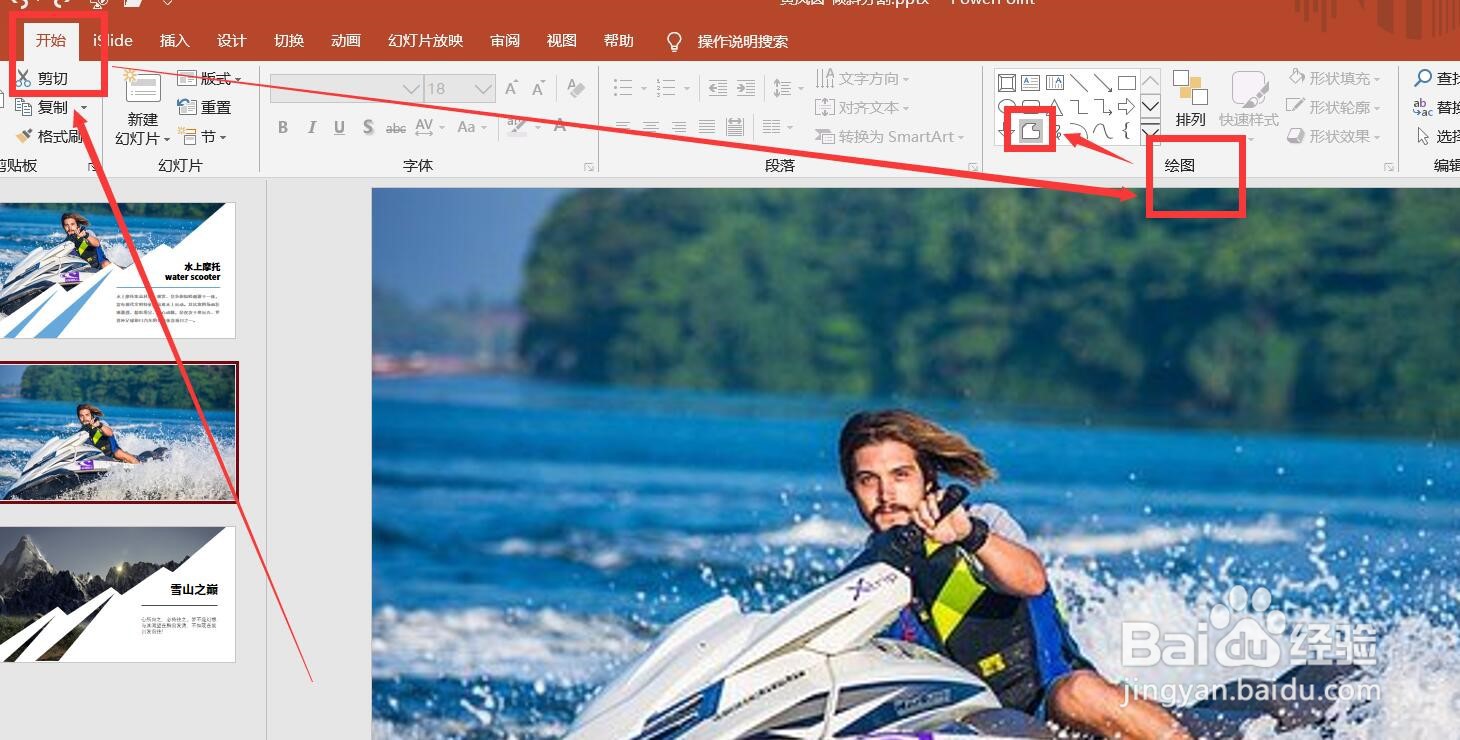The height and width of the screenshot is (740, 1460).
Task: Click the Increase Indent icon
Action: click(746, 88)
